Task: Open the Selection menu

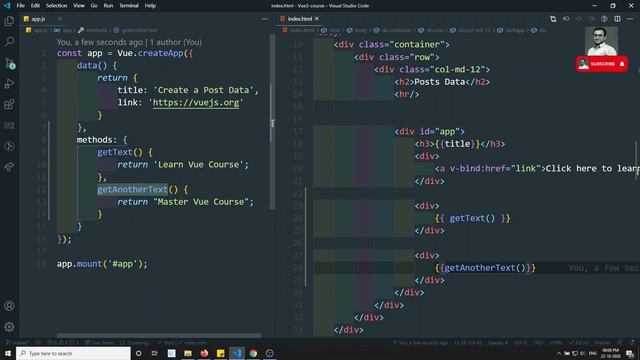Action: click(x=56, y=6)
